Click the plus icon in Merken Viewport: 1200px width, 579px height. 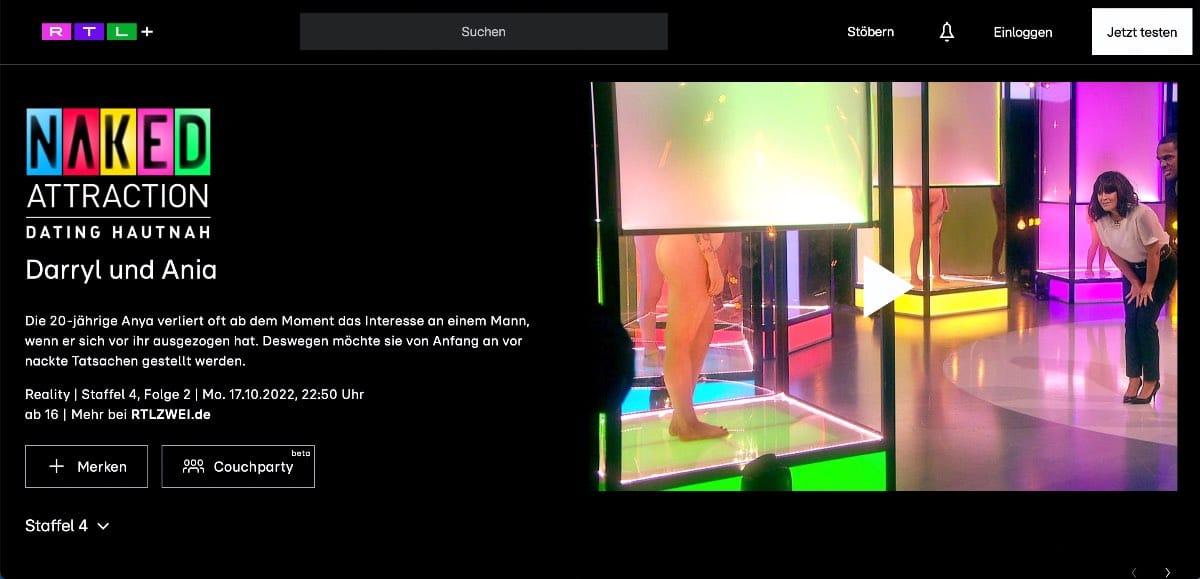pos(57,467)
